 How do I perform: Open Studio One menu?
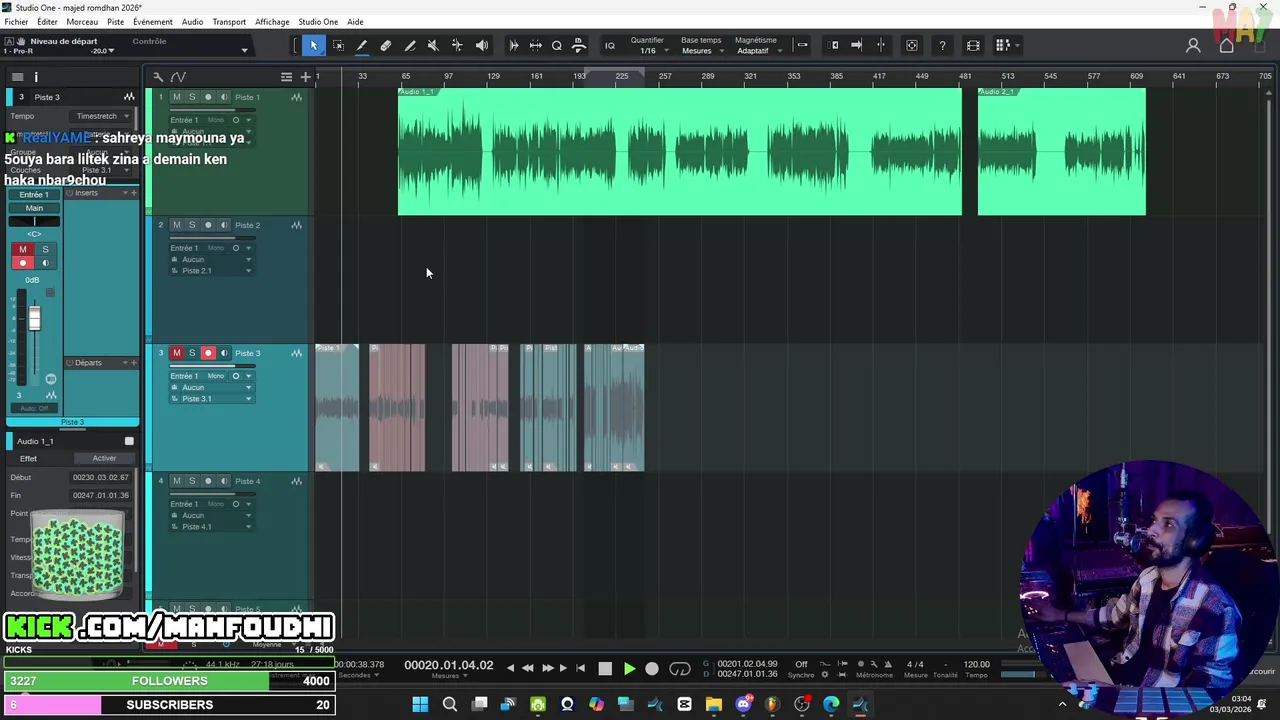coord(318,22)
